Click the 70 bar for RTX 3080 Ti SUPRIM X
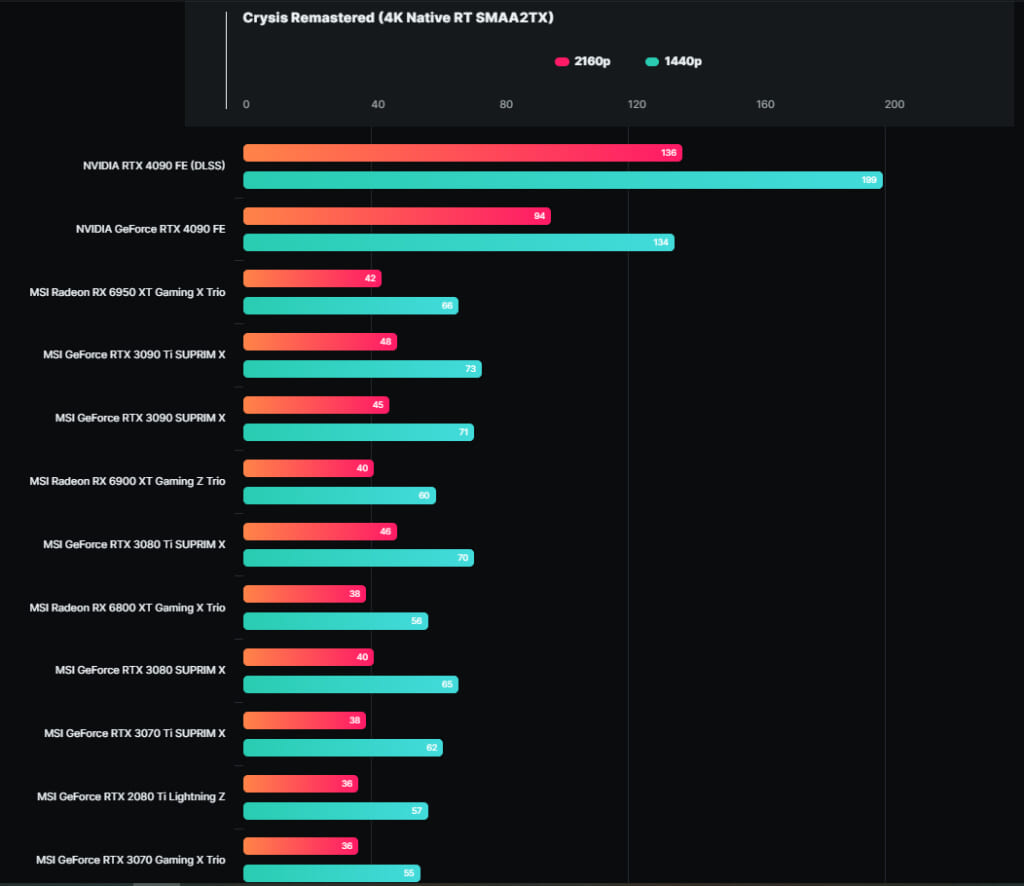This screenshot has width=1024, height=886. coord(359,558)
